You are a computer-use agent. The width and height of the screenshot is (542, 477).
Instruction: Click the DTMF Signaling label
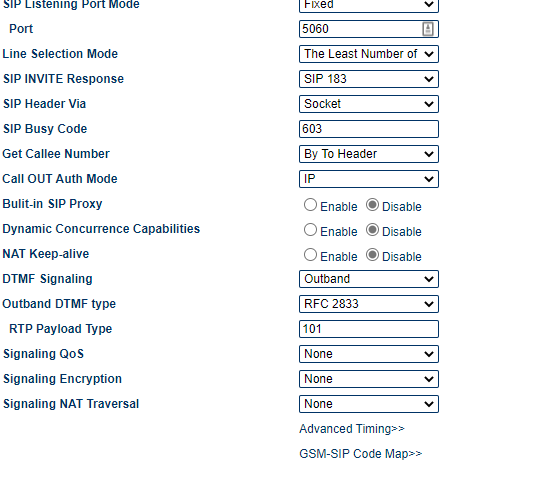(x=47, y=279)
